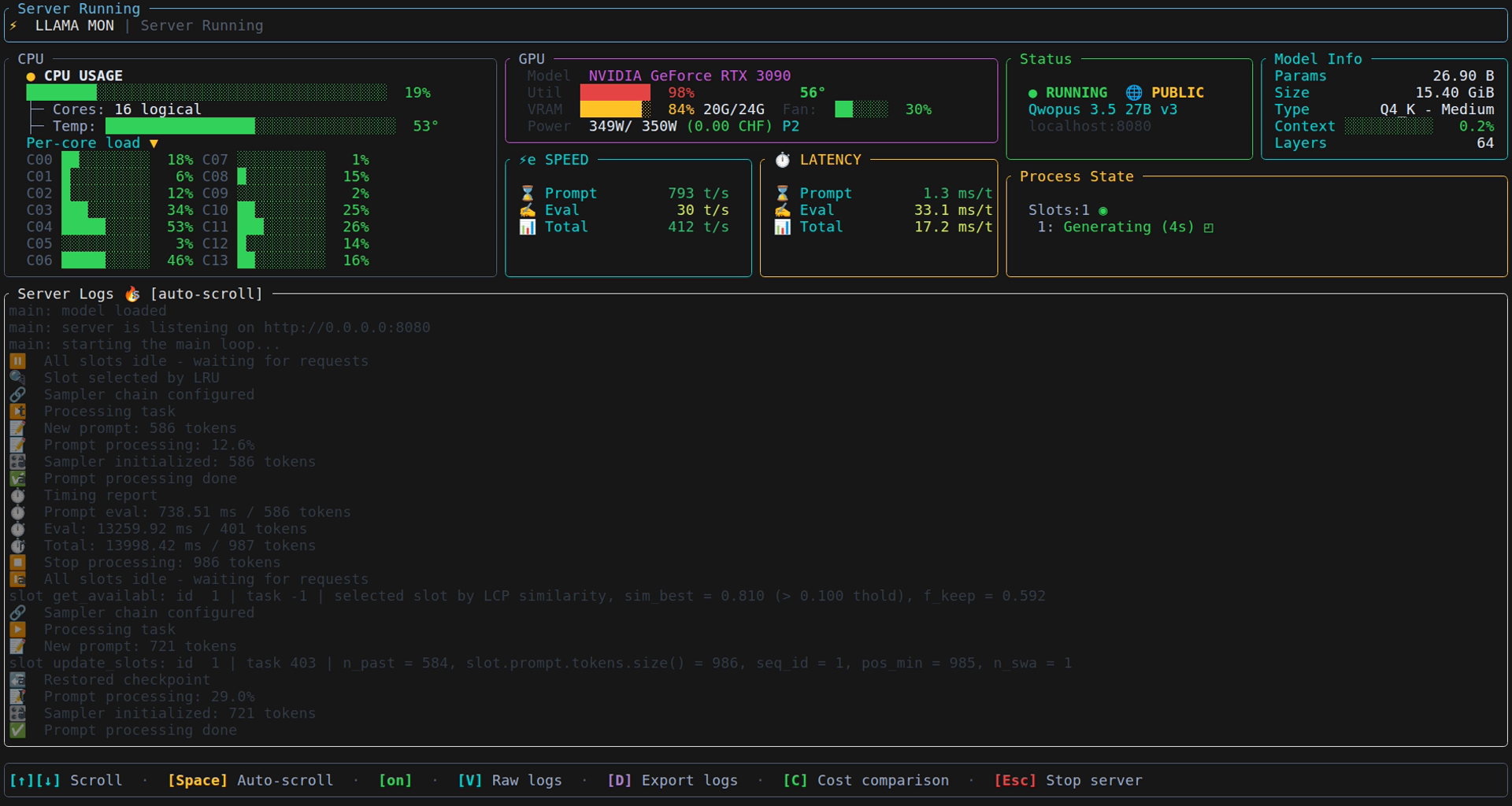Viewport: 1512px width, 806px height.
Task: Select the pause icon next to 'All slots idle'
Action: click(17, 360)
